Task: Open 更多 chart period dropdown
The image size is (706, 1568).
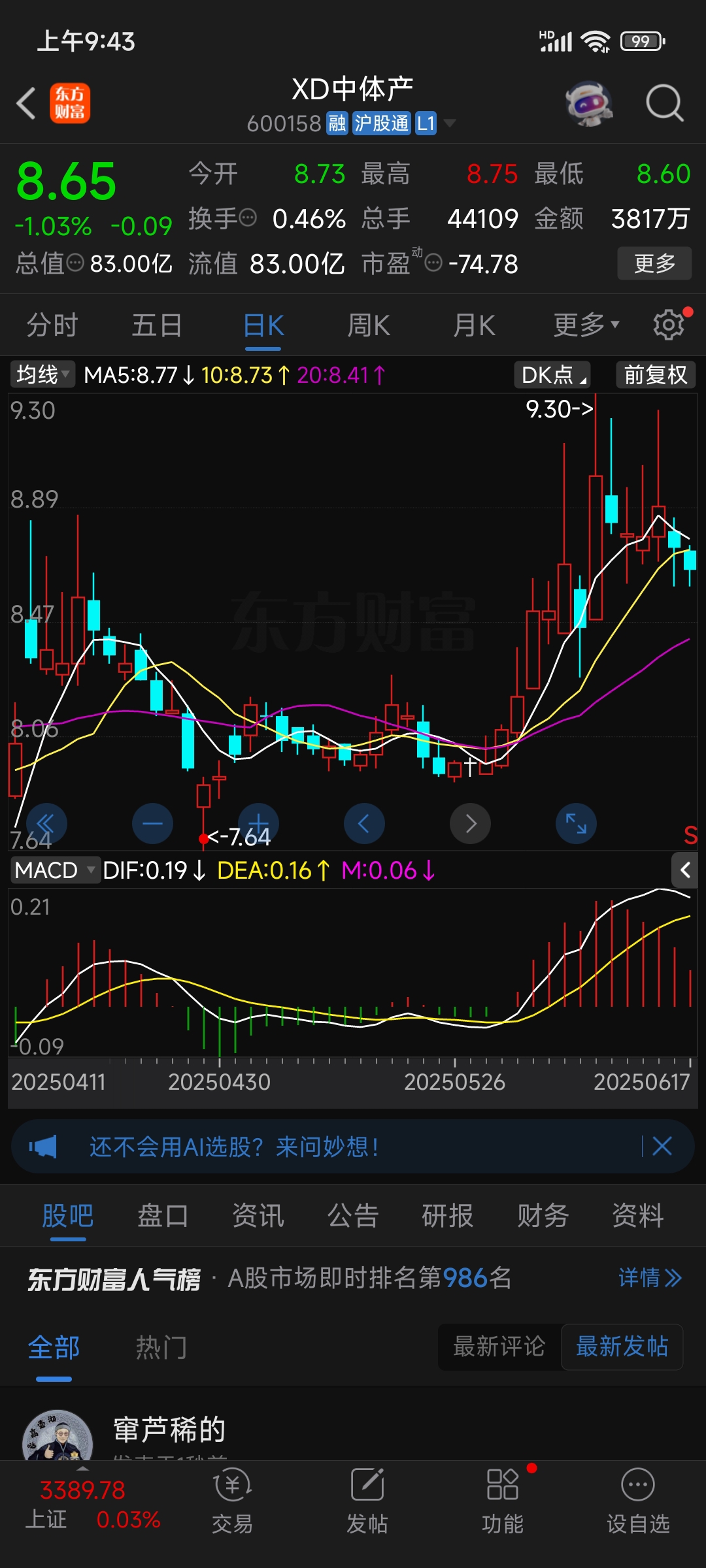Action: (x=586, y=325)
